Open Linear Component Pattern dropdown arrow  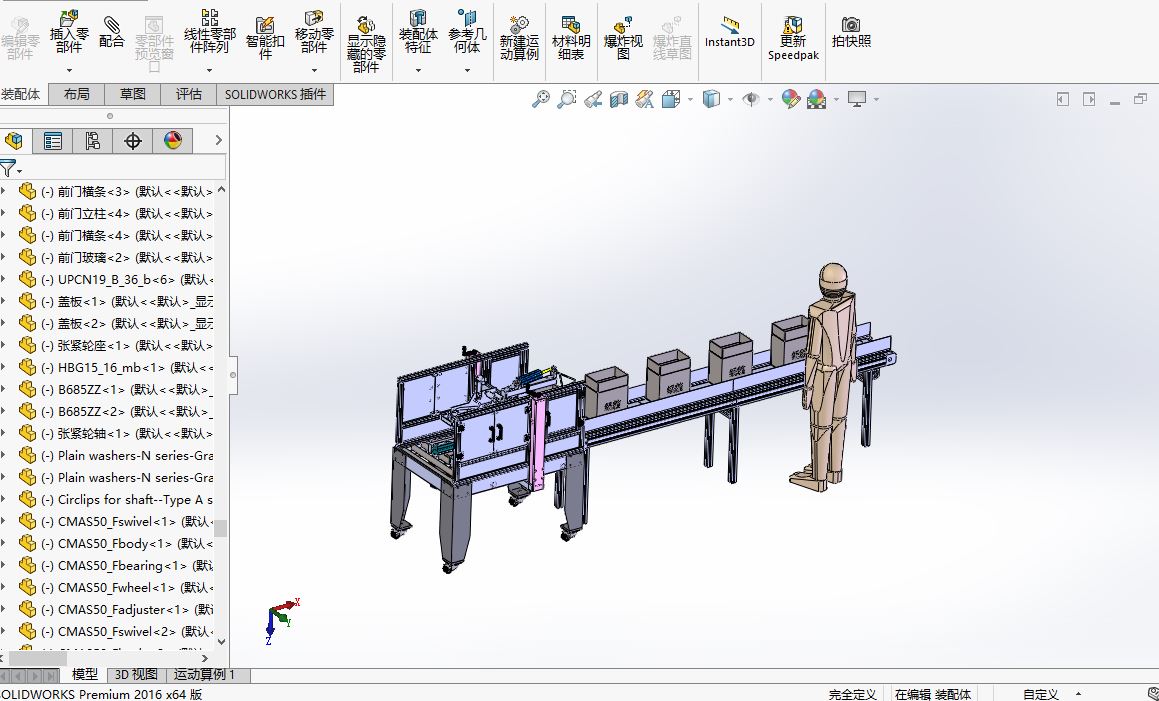tap(209, 70)
